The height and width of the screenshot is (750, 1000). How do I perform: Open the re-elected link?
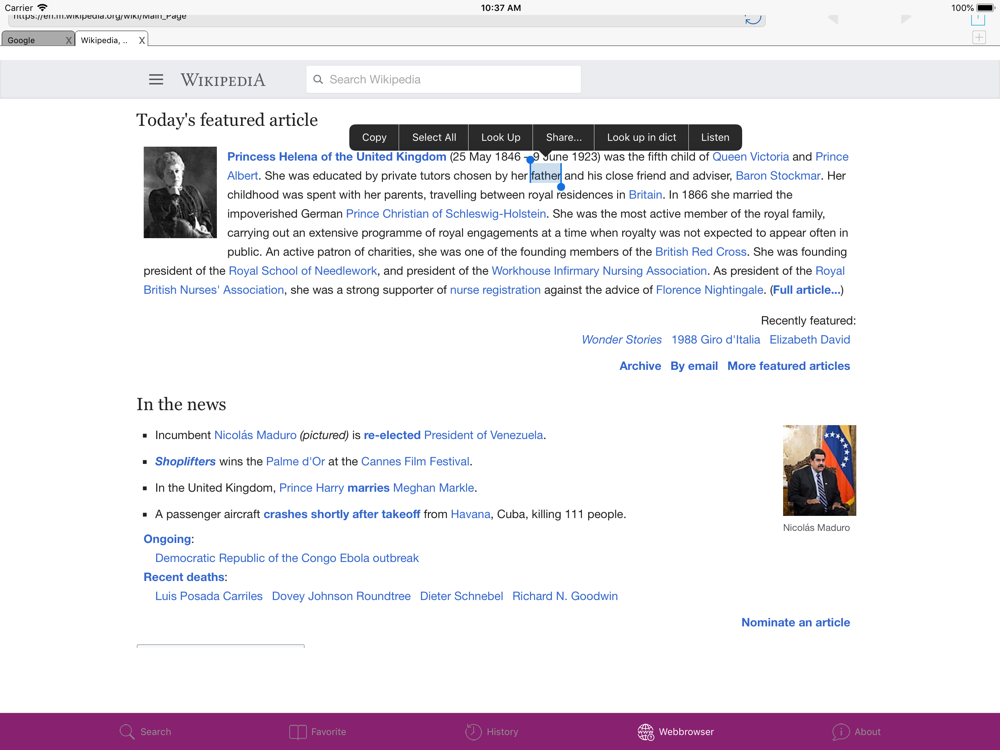point(392,436)
